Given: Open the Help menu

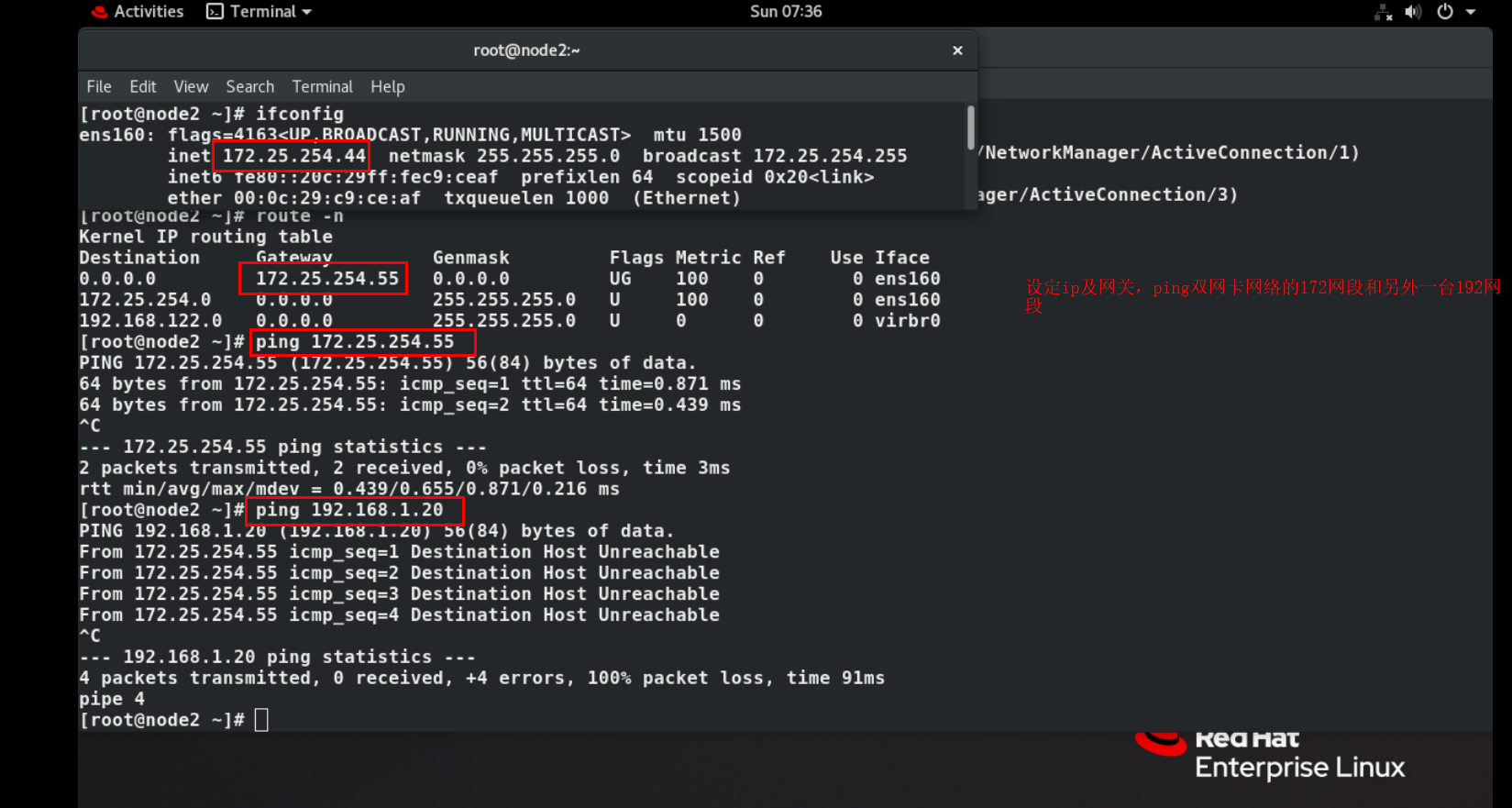Looking at the screenshot, I should (387, 86).
